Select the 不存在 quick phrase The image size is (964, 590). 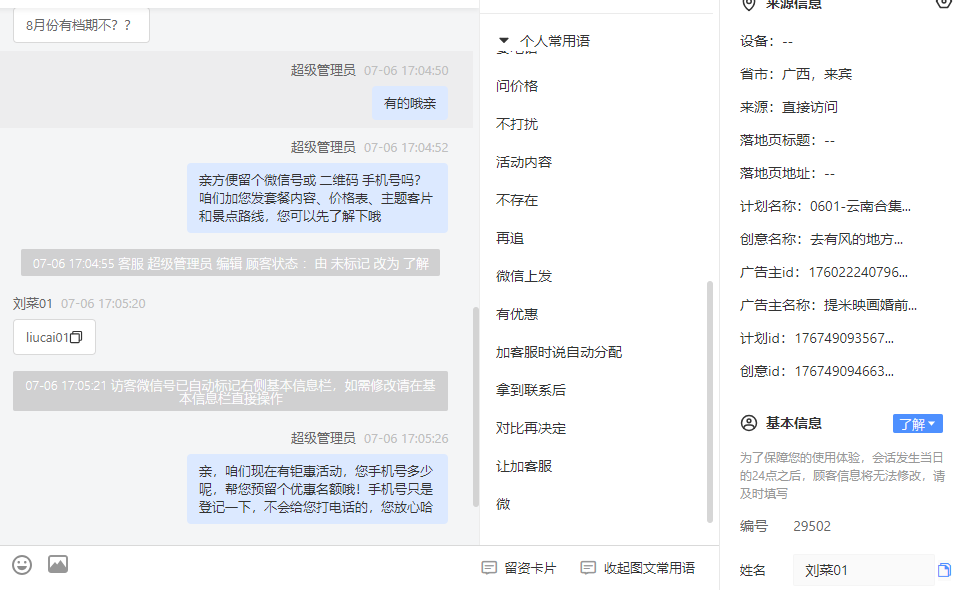point(517,200)
